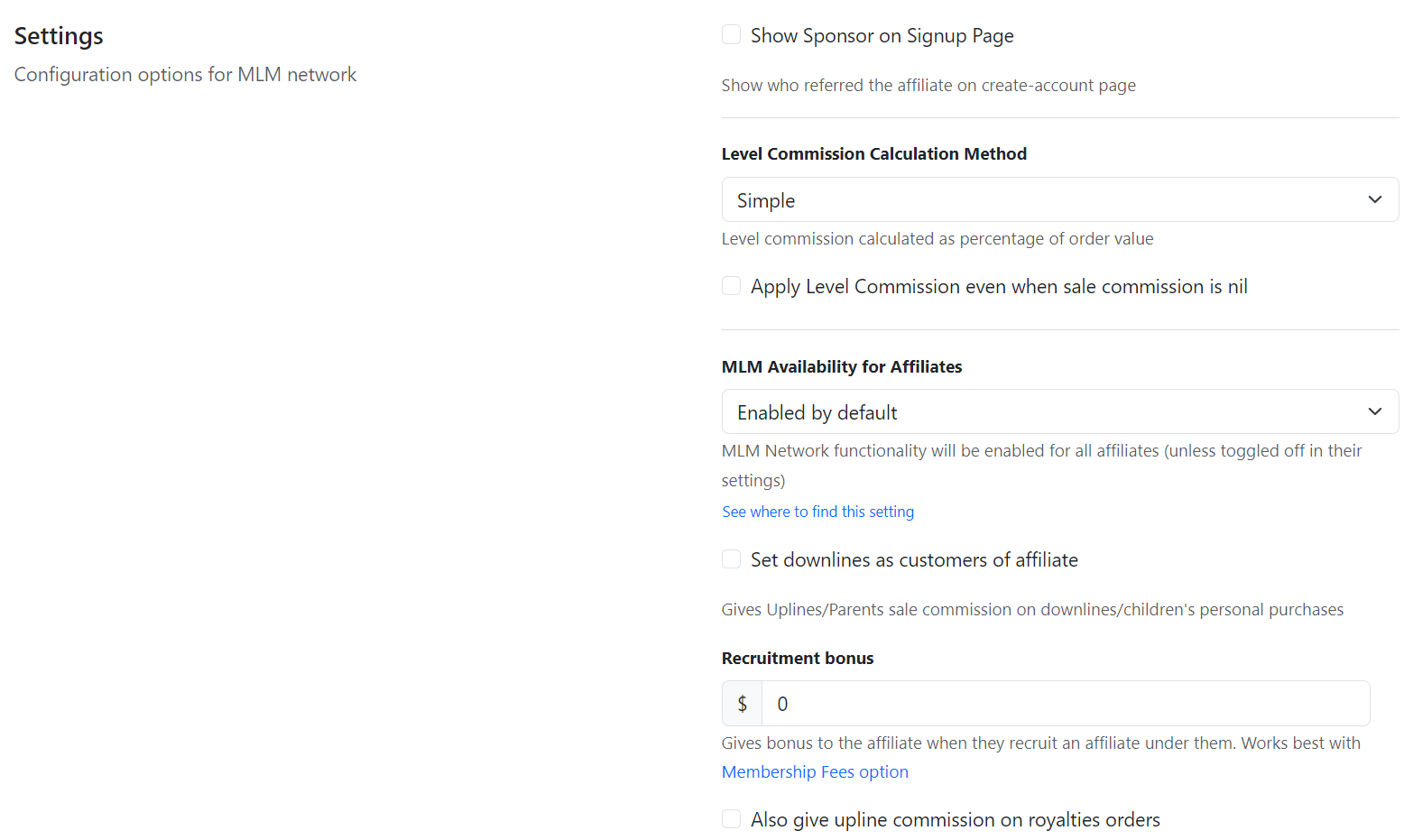The width and height of the screenshot is (1413, 840).
Task: Click the Level Commission Calculation Method heading
Action: [x=873, y=154]
